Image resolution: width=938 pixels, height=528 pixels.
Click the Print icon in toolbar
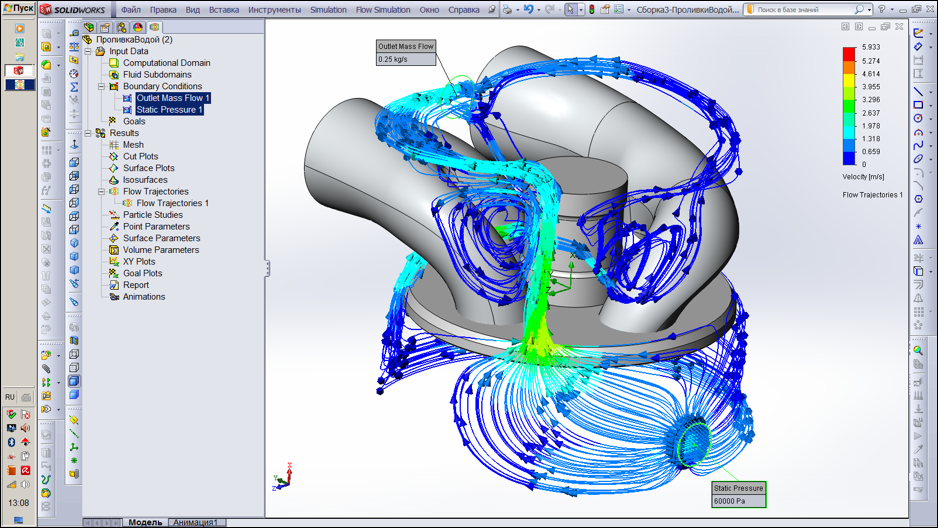point(509,10)
